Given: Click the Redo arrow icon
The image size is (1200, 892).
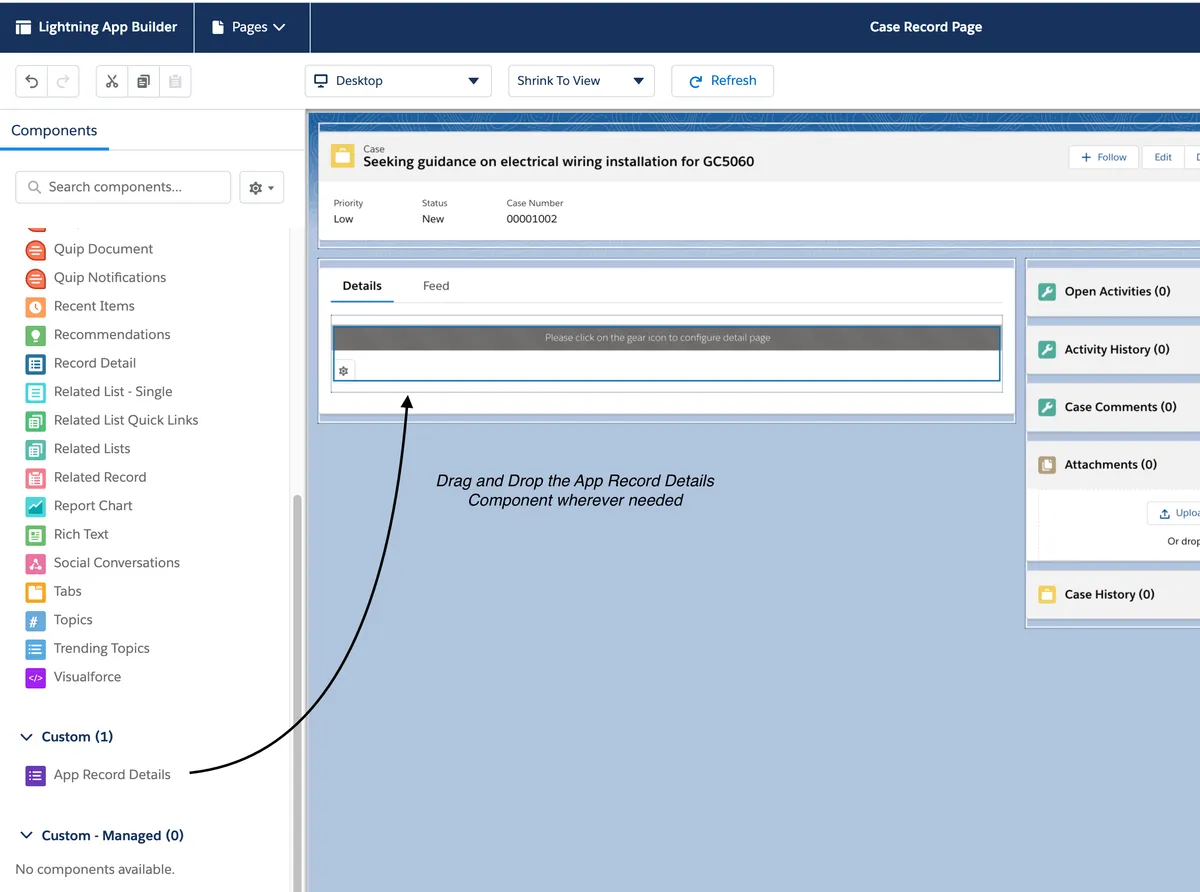Looking at the screenshot, I should tap(62, 81).
